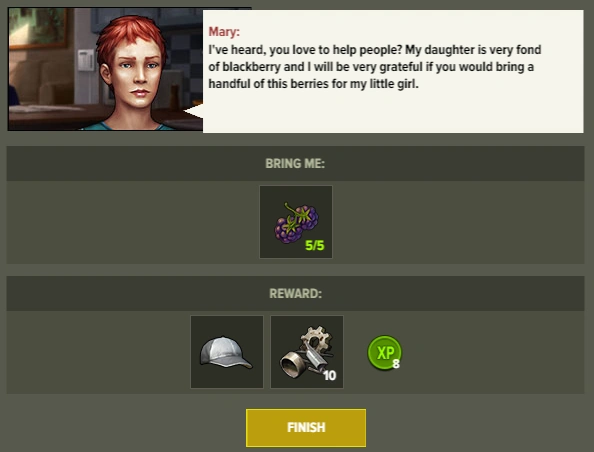The width and height of the screenshot is (594, 452).
Task: Select the REWARD section header
Action: click(x=295, y=293)
